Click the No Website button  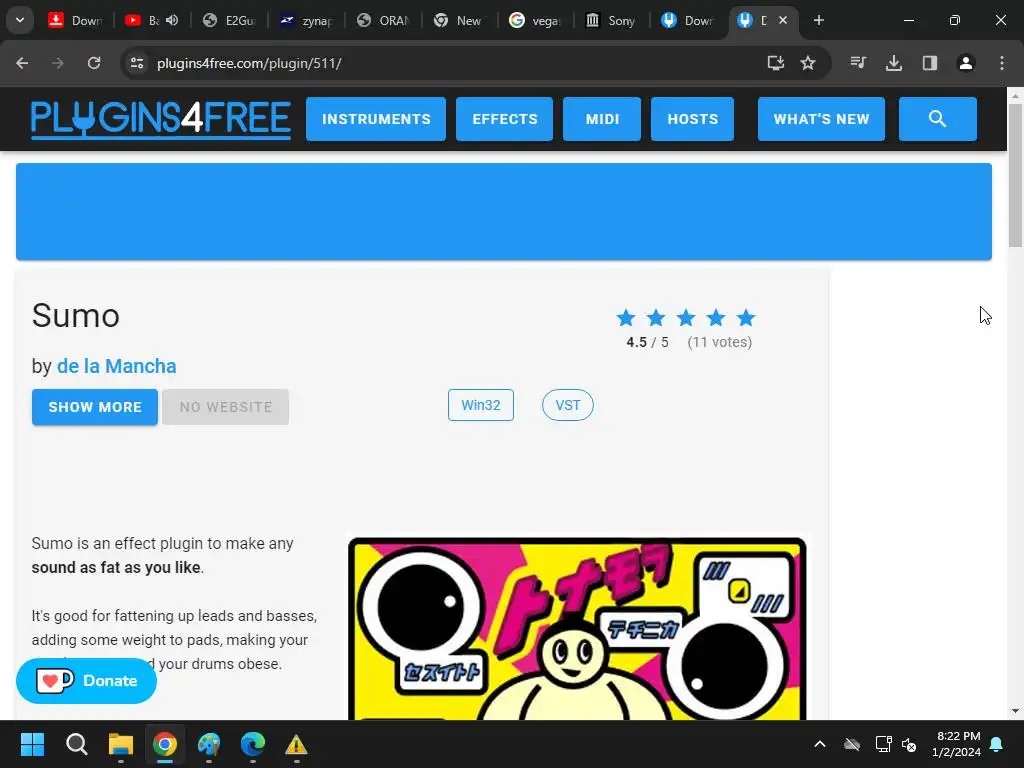coord(225,407)
